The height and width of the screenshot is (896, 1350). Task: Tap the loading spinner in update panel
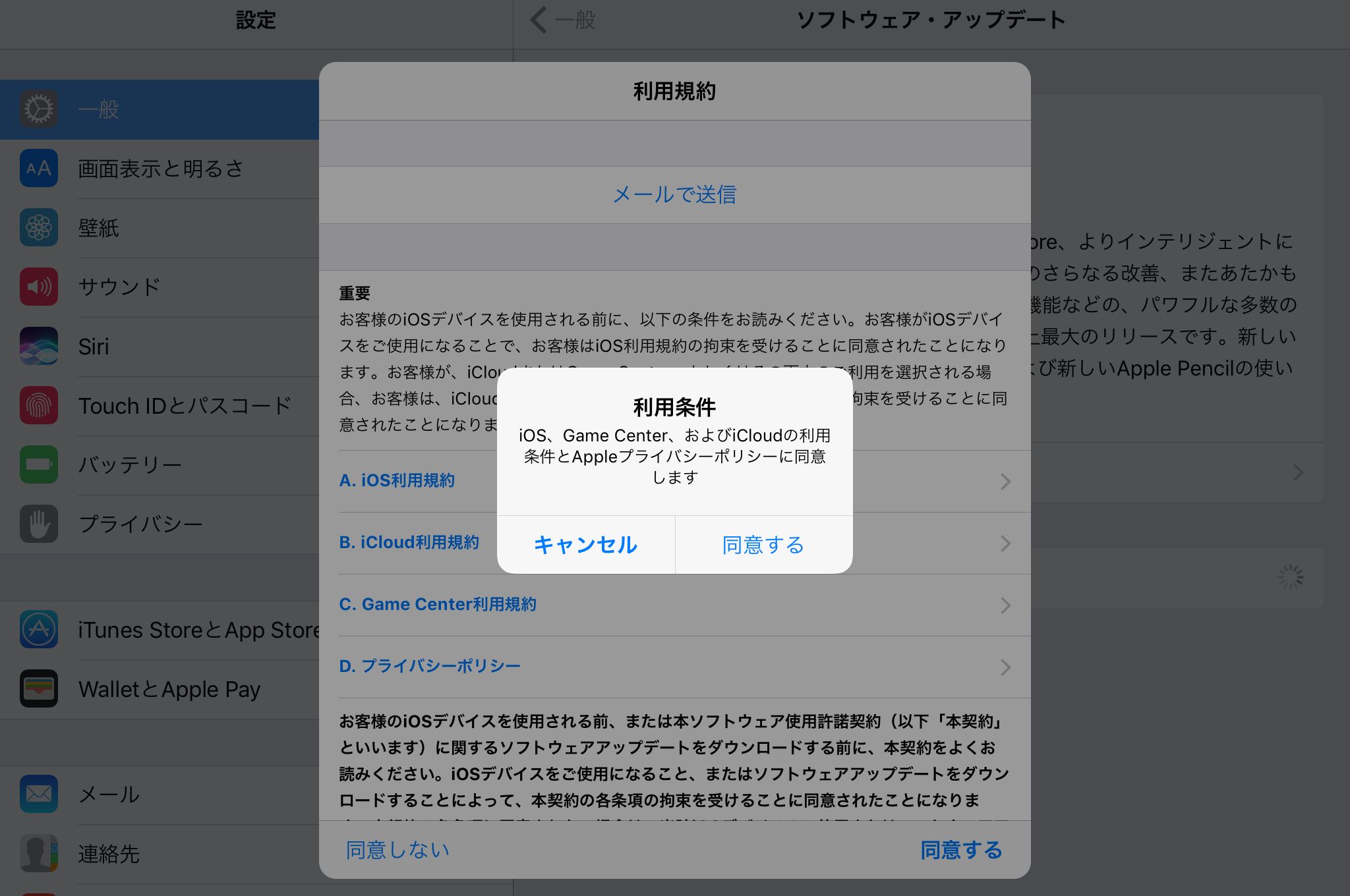tap(1291, 578)
